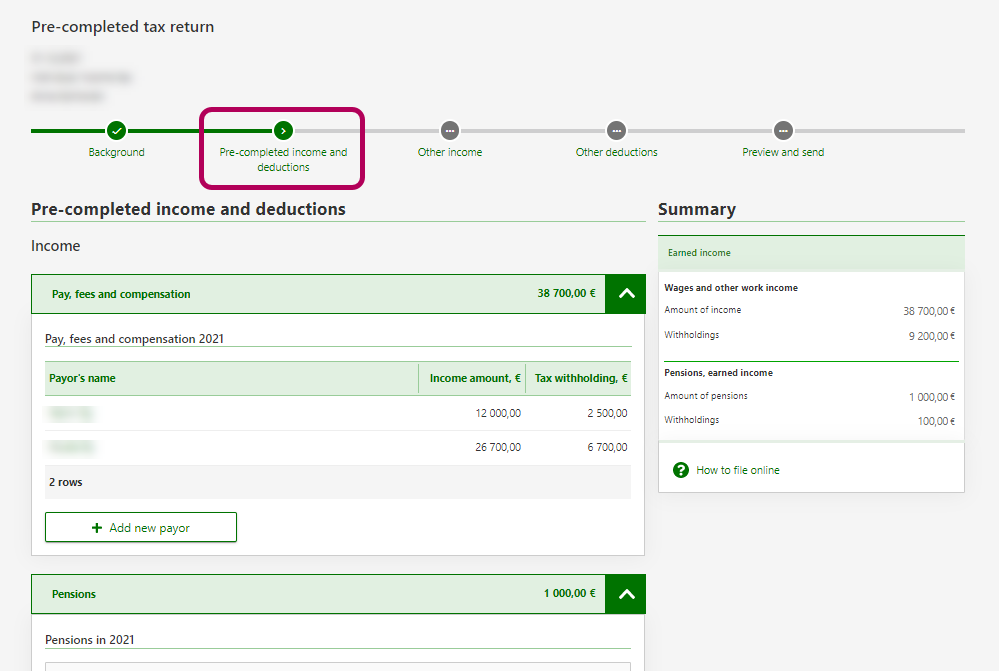Open the How to file online link

738,470
